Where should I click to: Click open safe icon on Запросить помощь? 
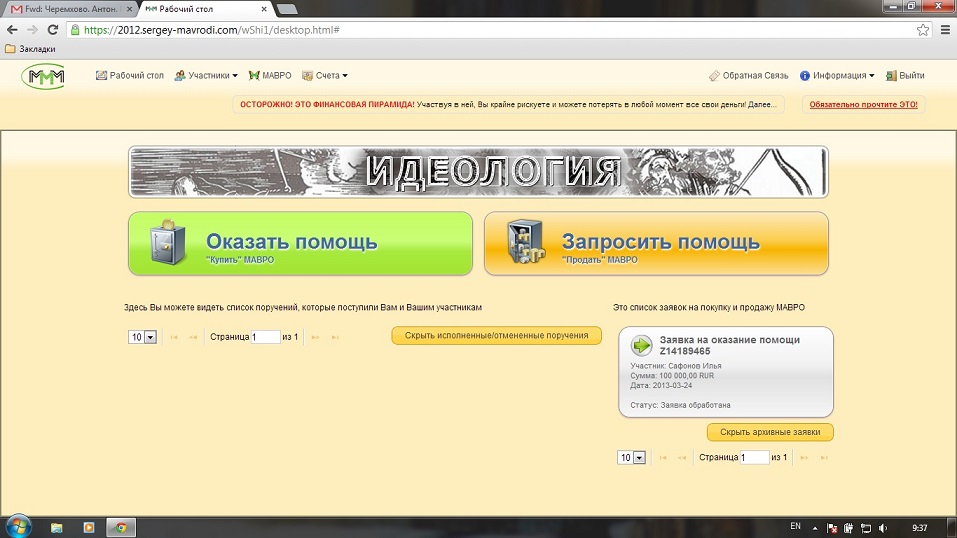click(x=525, y=242)
